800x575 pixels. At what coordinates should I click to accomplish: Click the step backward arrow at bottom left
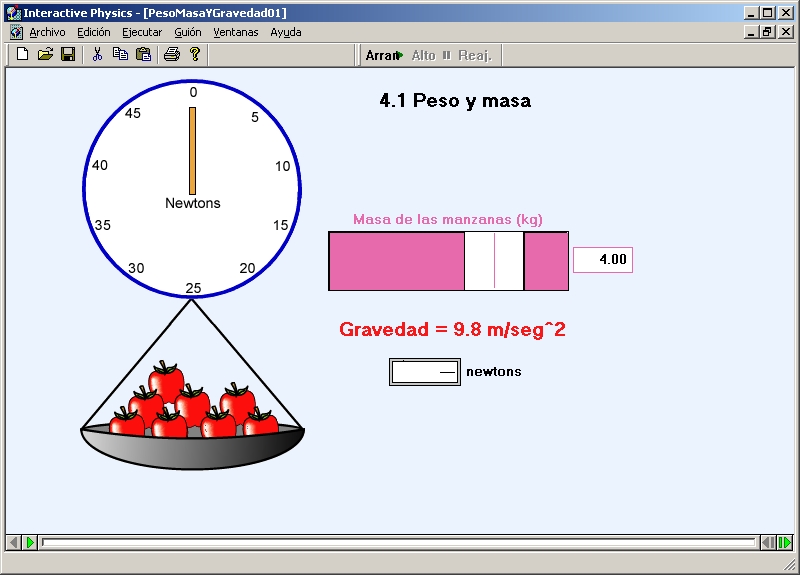tap(14, 542)
